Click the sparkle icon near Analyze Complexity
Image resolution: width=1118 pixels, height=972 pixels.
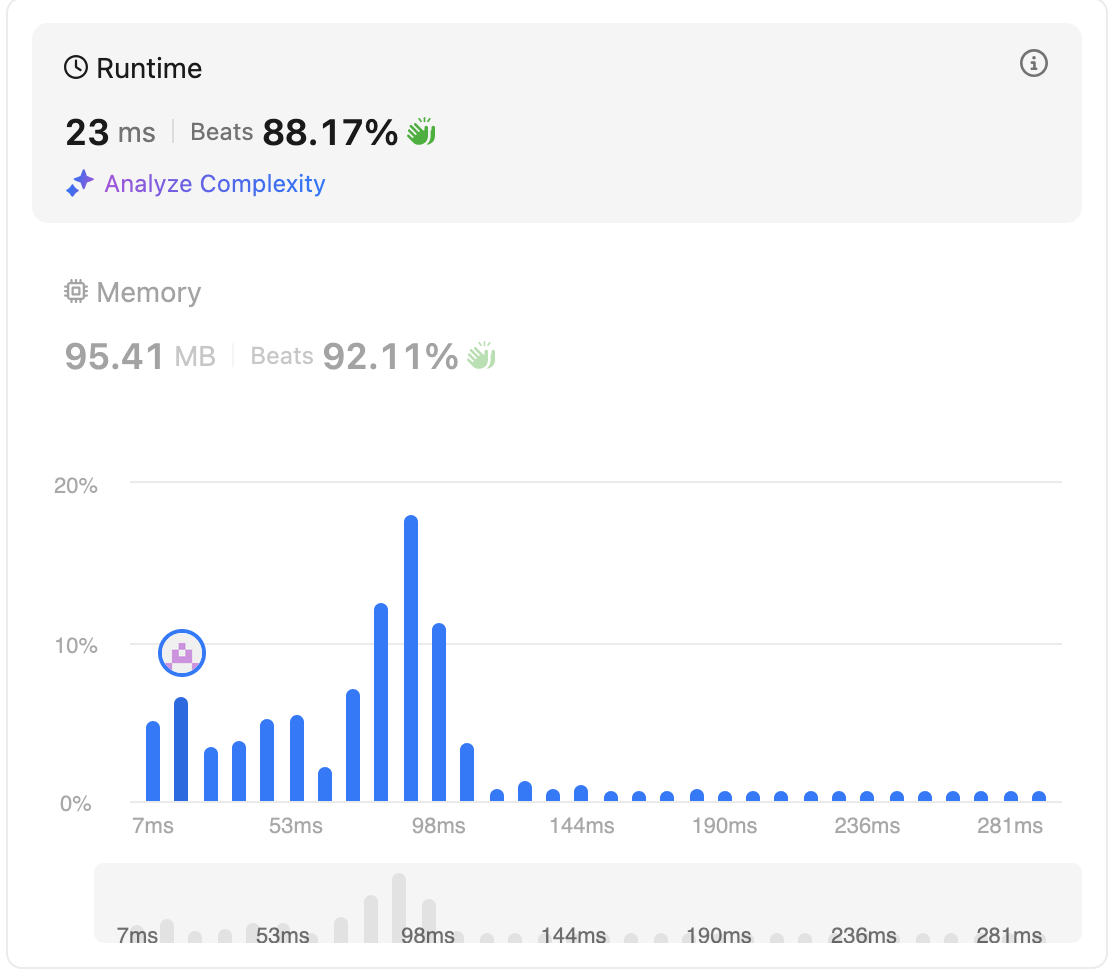pos(80,183)
